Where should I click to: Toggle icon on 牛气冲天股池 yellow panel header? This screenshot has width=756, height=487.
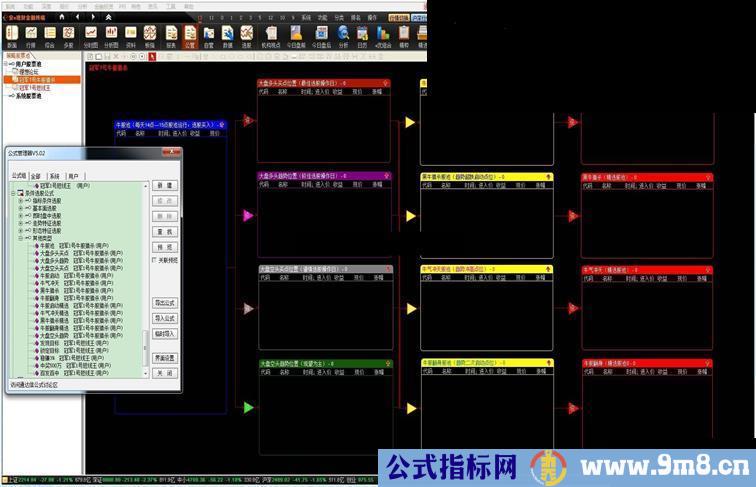coord(548,269)
